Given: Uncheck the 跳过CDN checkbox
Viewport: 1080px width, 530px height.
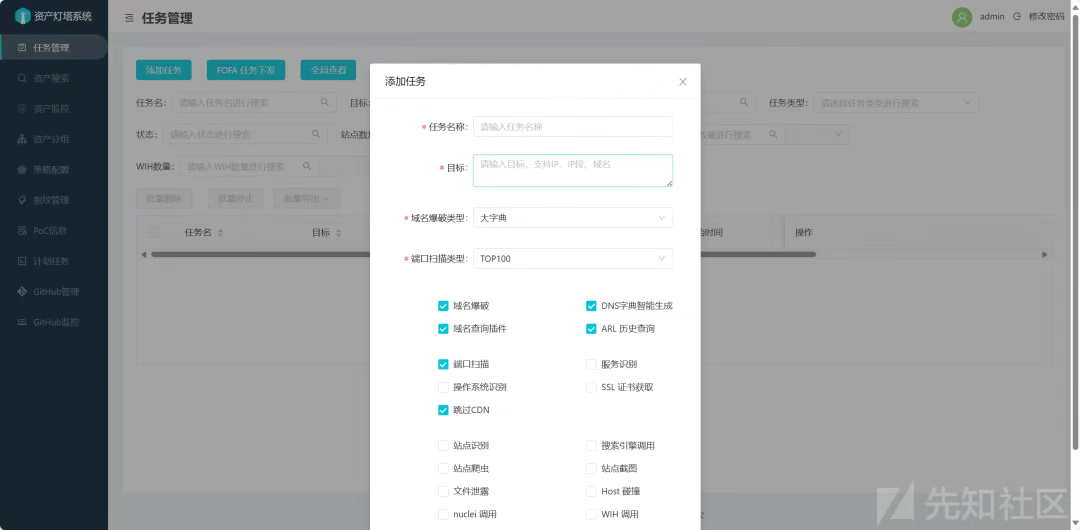Looking at the screenshot, I should (x=443, y=410).
